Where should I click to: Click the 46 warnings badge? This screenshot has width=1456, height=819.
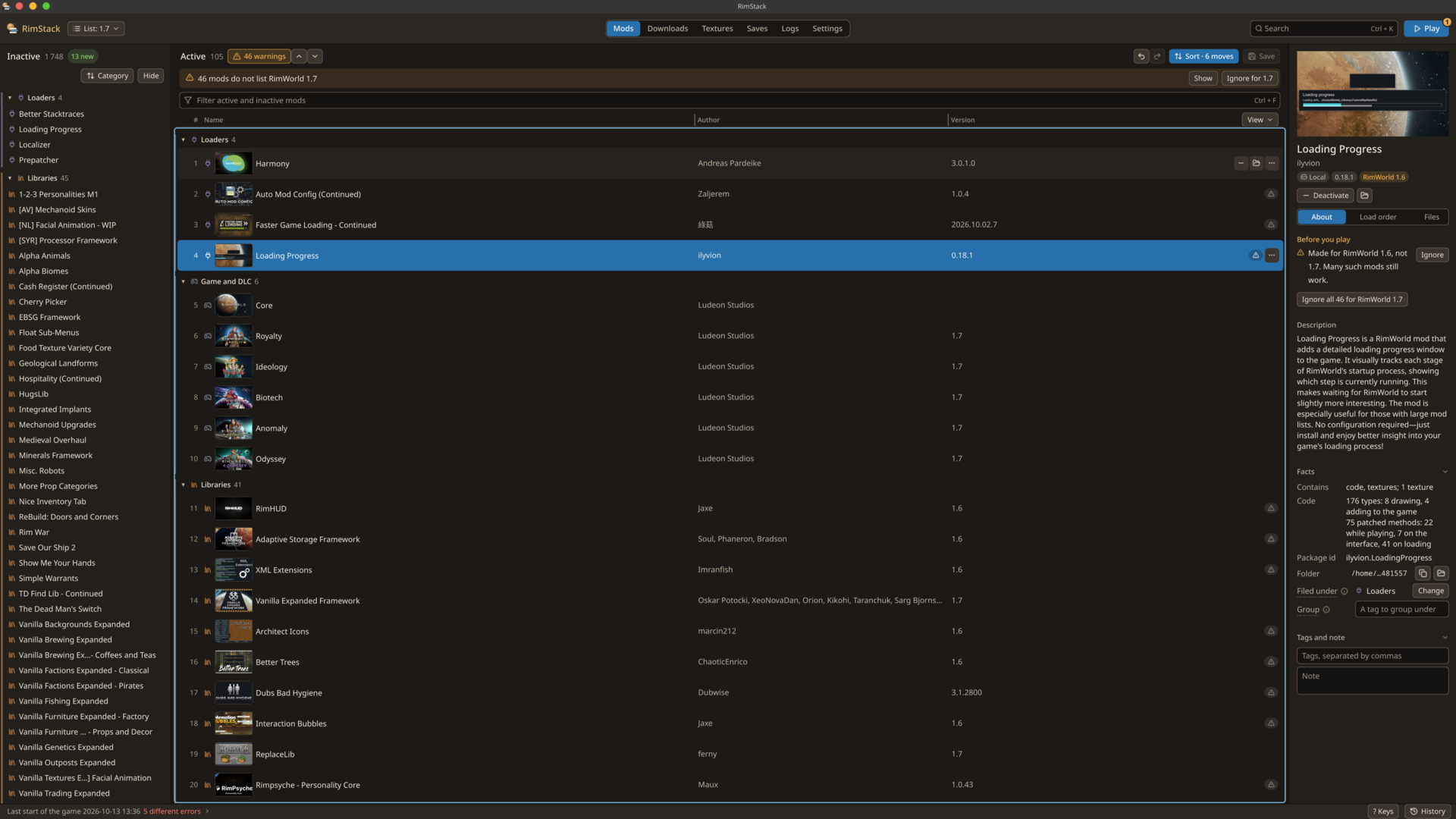[x=259, y=56]
